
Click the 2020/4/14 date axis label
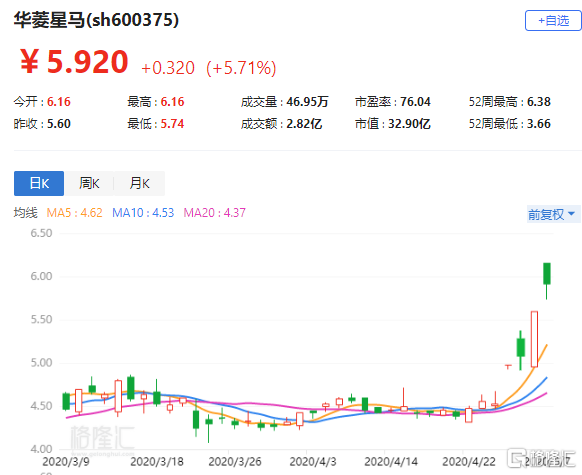tap(391, 462)
